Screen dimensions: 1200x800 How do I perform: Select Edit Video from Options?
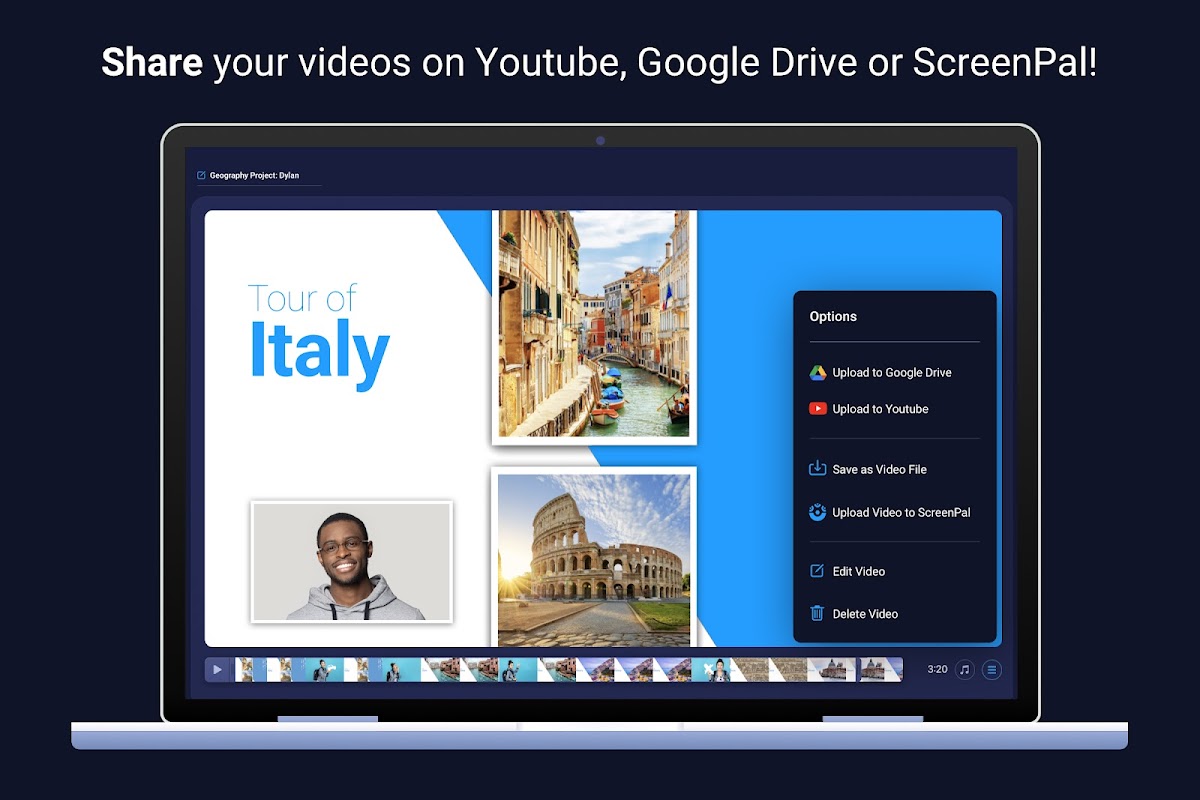point(846,571)
